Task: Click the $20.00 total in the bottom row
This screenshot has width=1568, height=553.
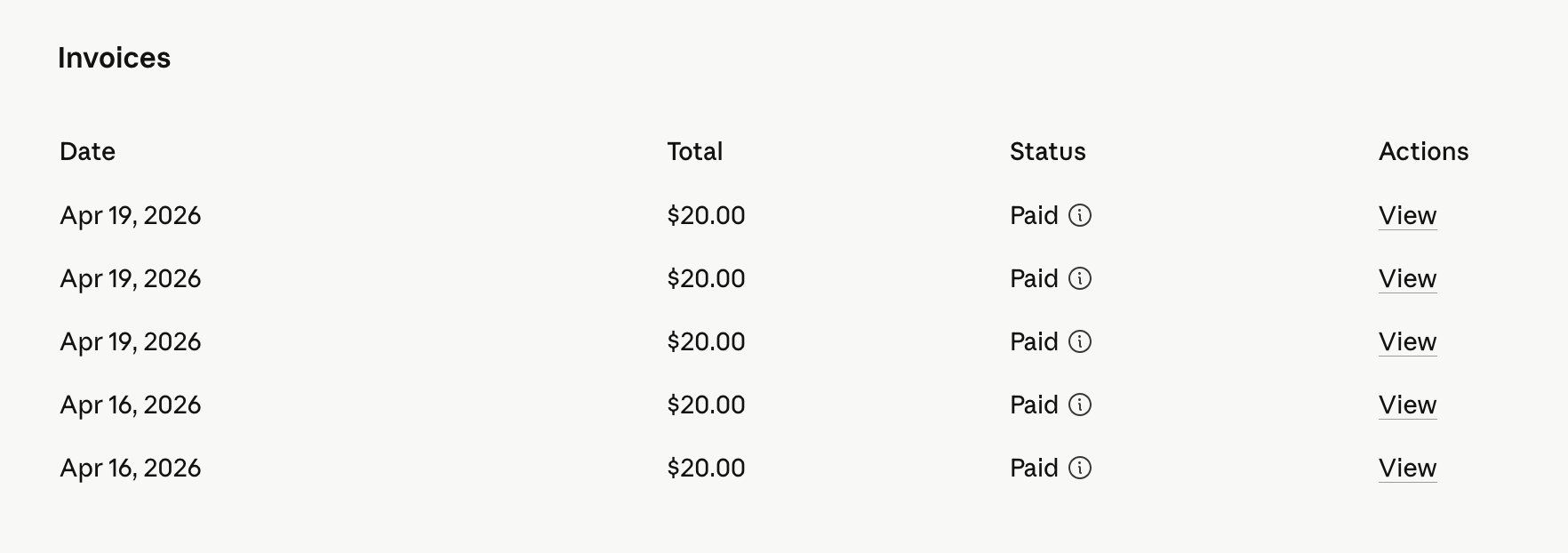Action: click(706, 468)
